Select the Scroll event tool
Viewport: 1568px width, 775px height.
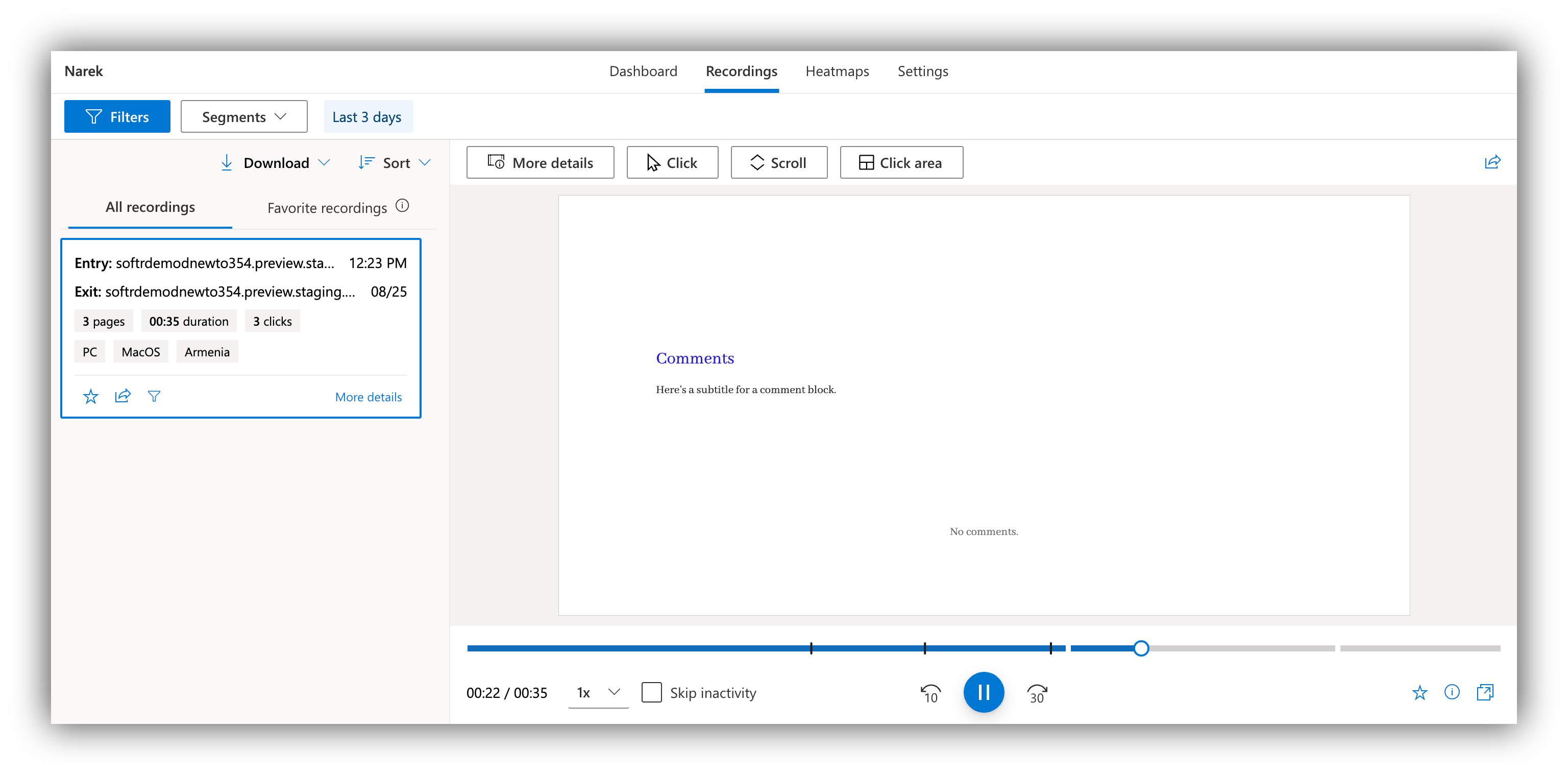[x=779, y=162]
